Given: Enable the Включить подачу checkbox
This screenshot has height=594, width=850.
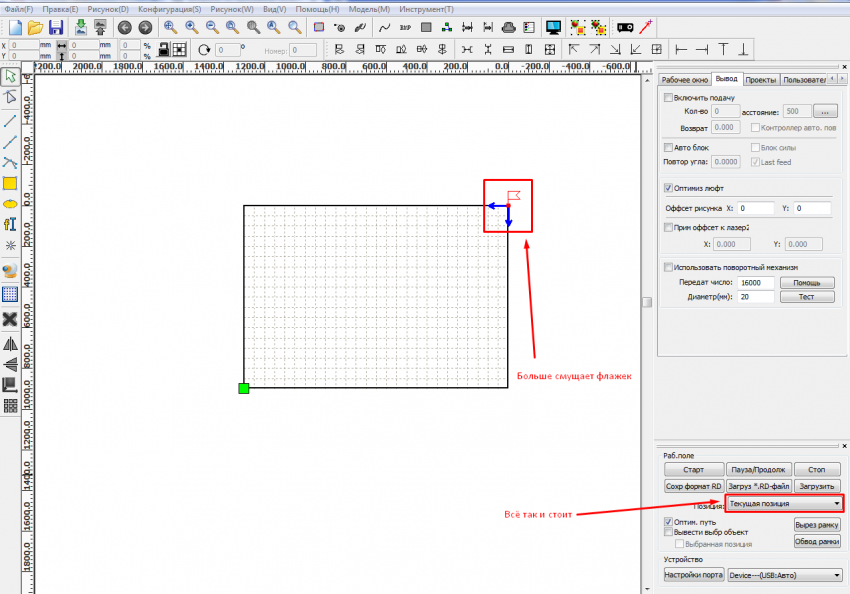Looking at the screenshot, I should (668, 97).
